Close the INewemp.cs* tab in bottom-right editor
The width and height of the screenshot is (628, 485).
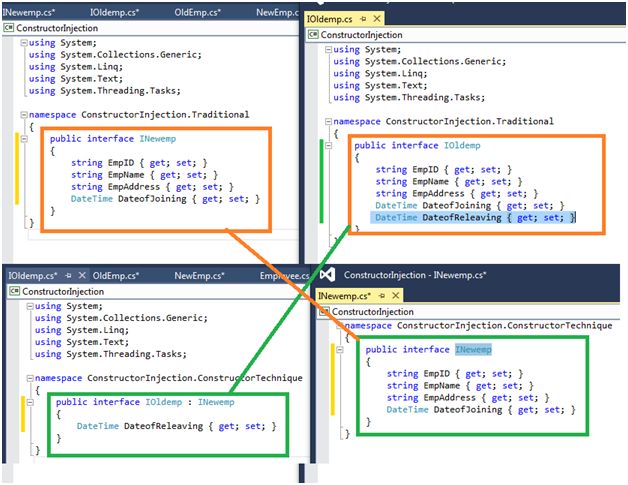(396, 296)
